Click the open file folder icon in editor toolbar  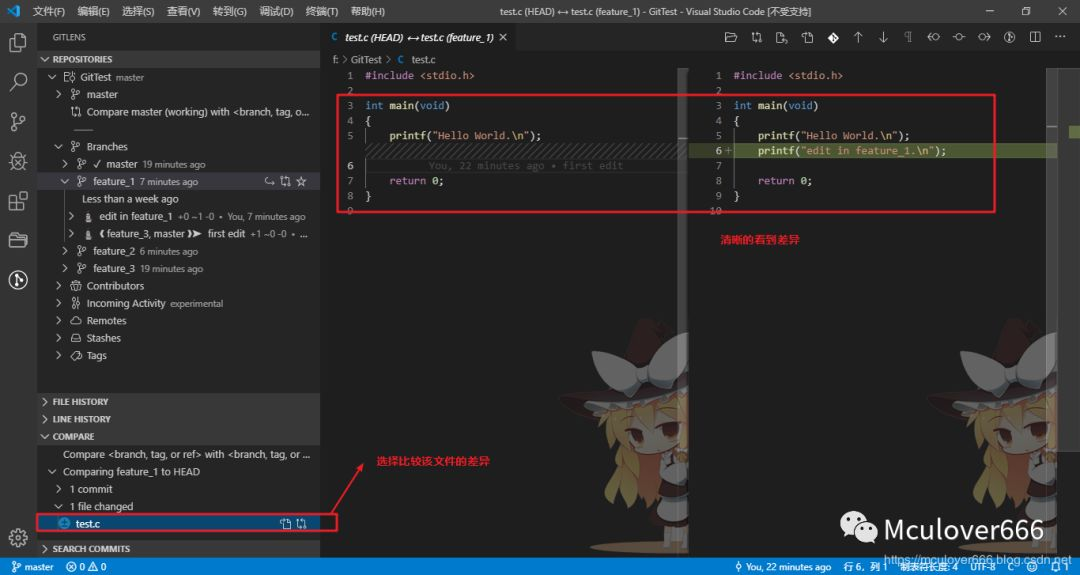[x=731, y=37]
